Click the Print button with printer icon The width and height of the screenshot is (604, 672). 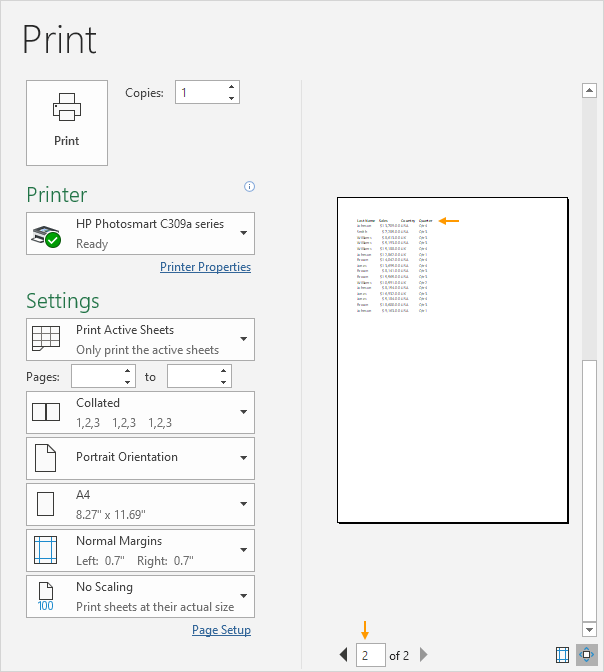(x=67, y=122)
